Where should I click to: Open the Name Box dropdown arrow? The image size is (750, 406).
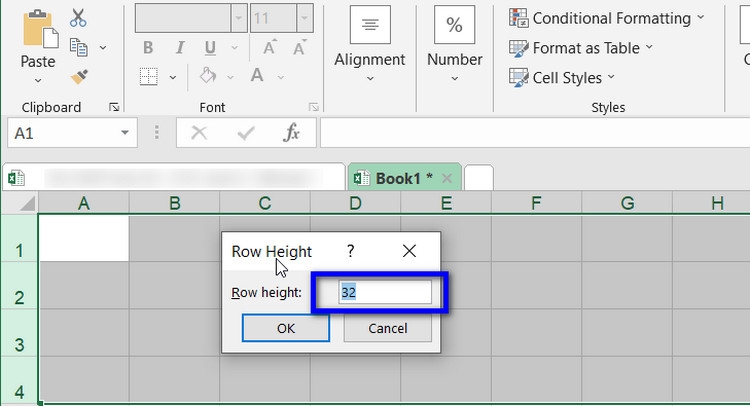125,133
